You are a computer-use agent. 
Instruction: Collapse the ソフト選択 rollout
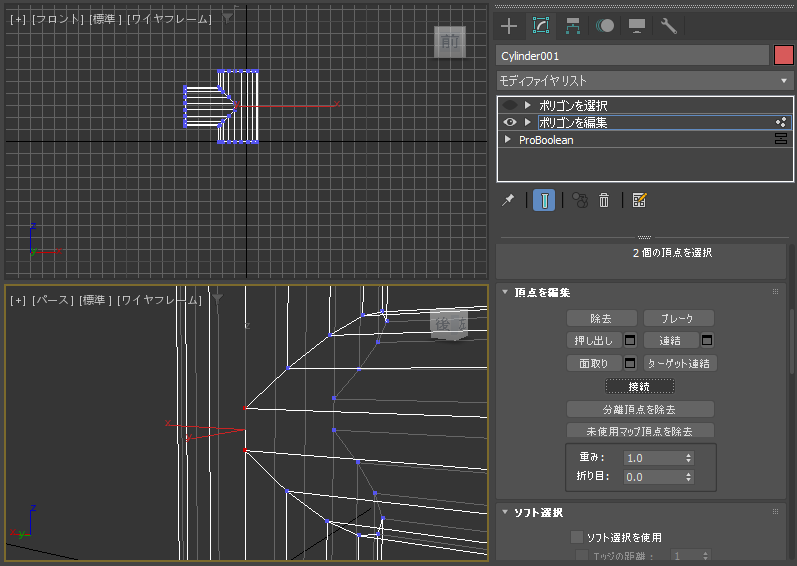[505, 512]
